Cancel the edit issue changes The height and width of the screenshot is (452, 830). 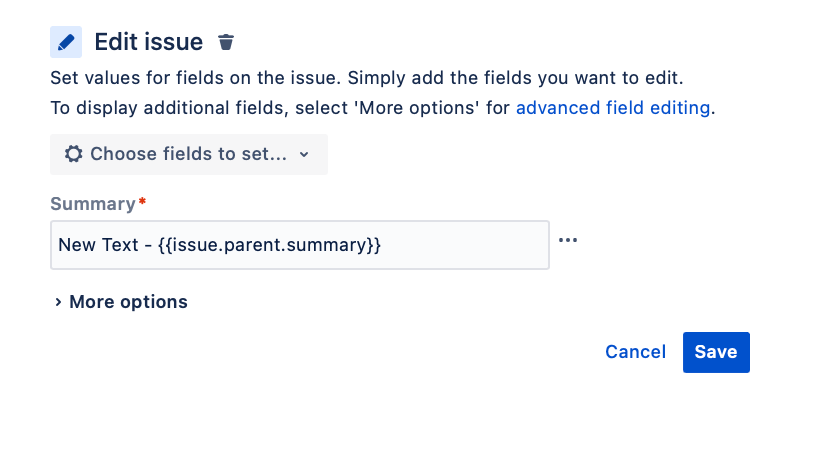635,352
